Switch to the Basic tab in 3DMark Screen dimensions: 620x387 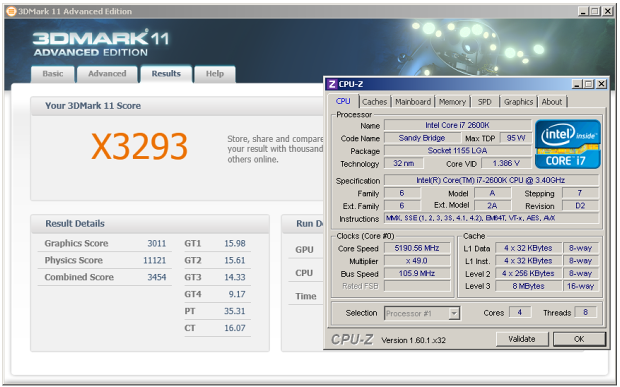pyautogui.click(x=53, y=74)
